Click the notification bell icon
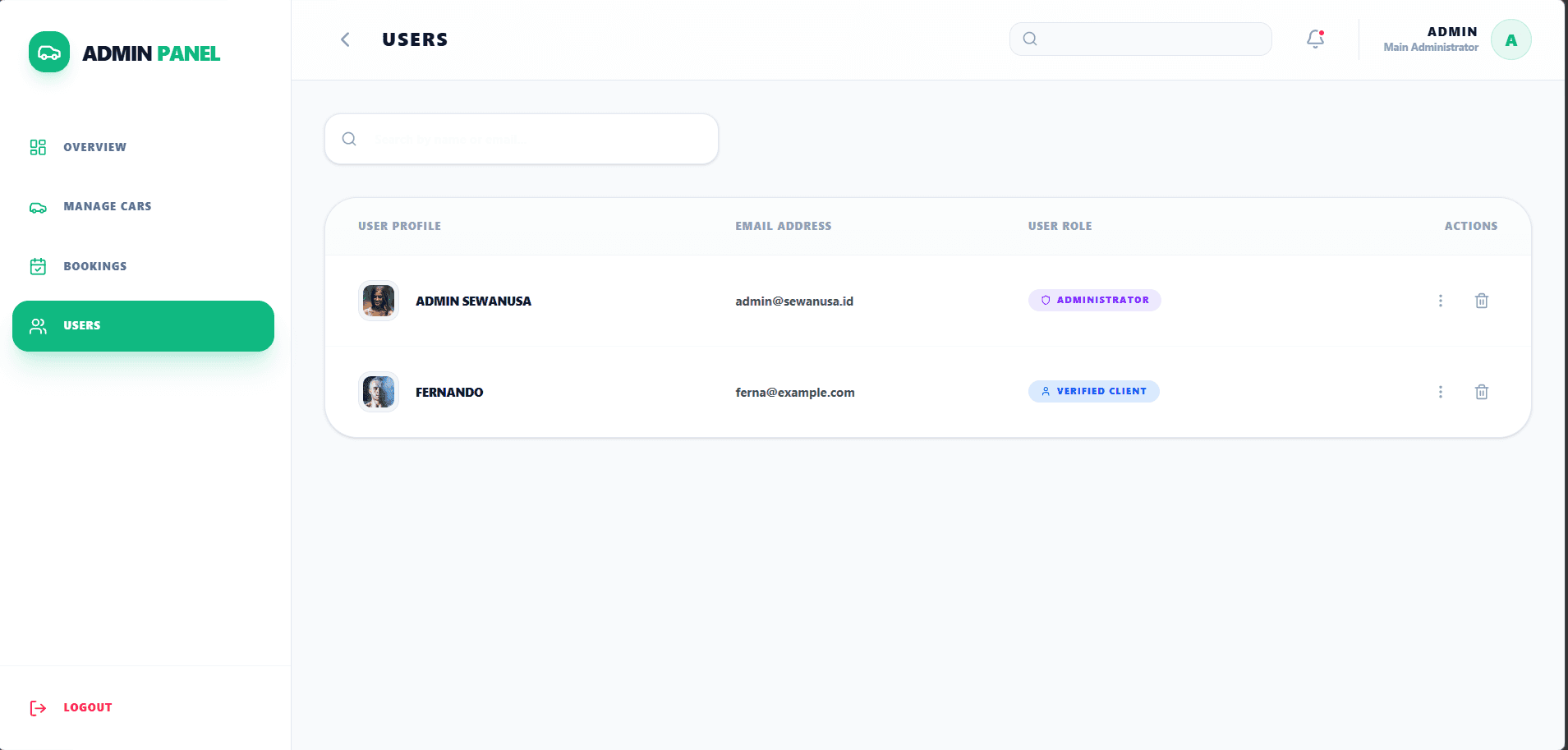The width and height of the screenshot is (1568, 750). point(1315,39)
